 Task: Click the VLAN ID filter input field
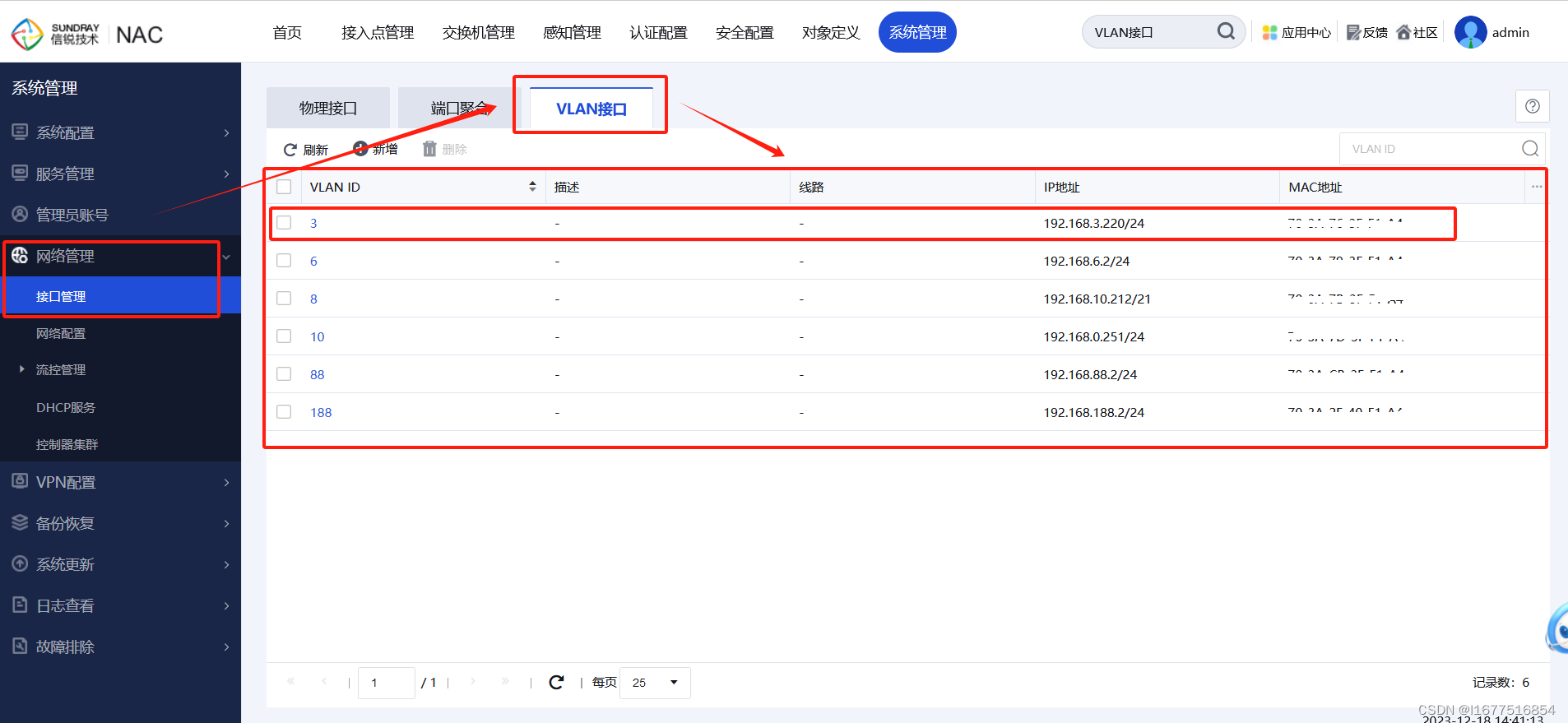click(1442, 149)
